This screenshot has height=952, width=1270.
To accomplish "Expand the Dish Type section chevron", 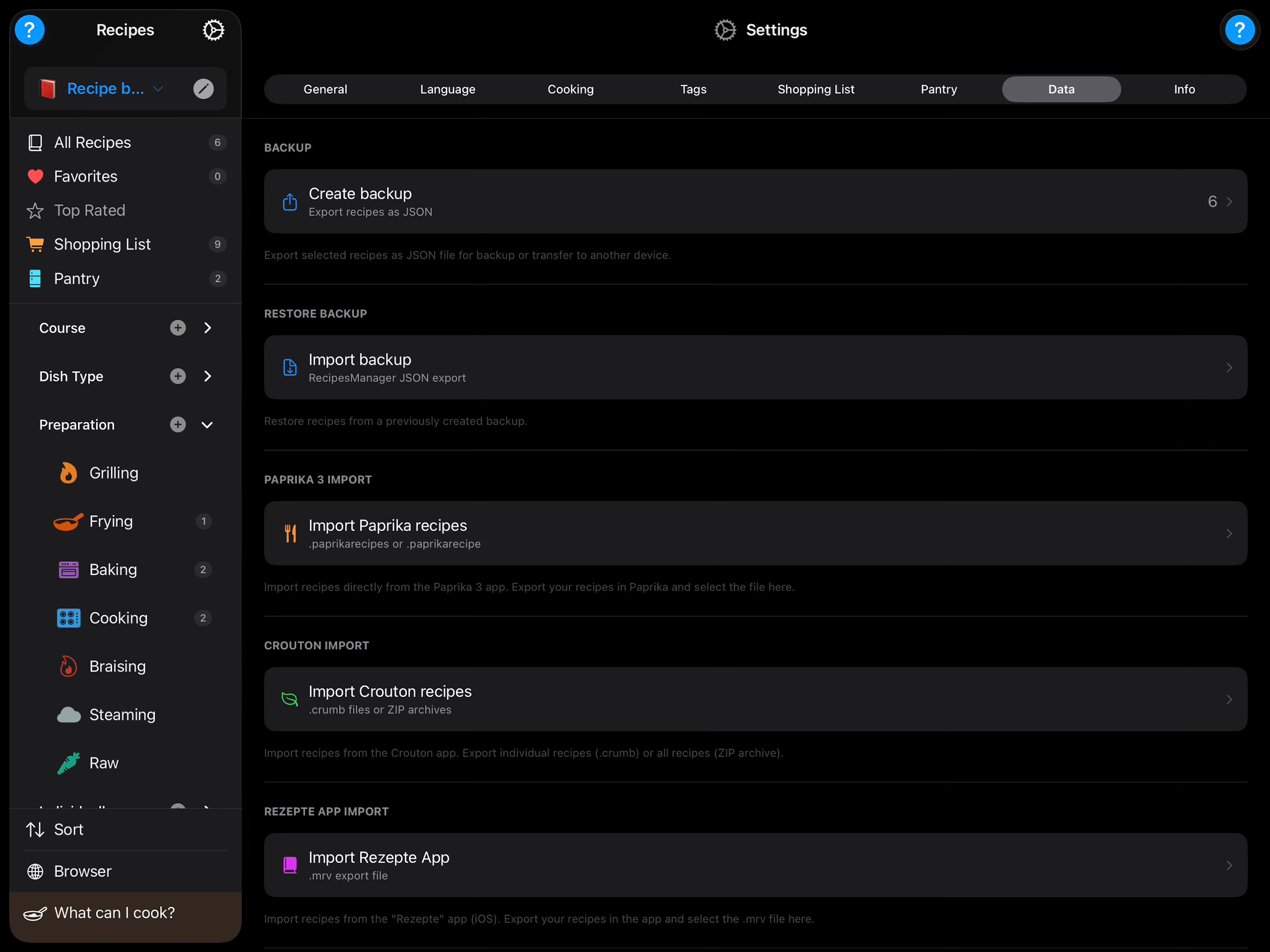I will 208,376.
